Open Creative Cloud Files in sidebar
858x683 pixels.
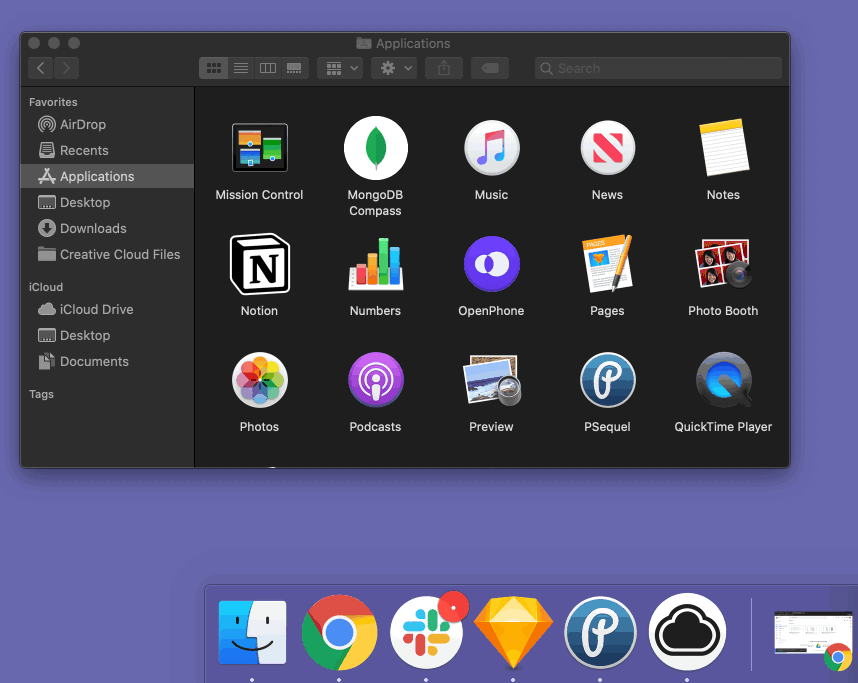[107, 254]
